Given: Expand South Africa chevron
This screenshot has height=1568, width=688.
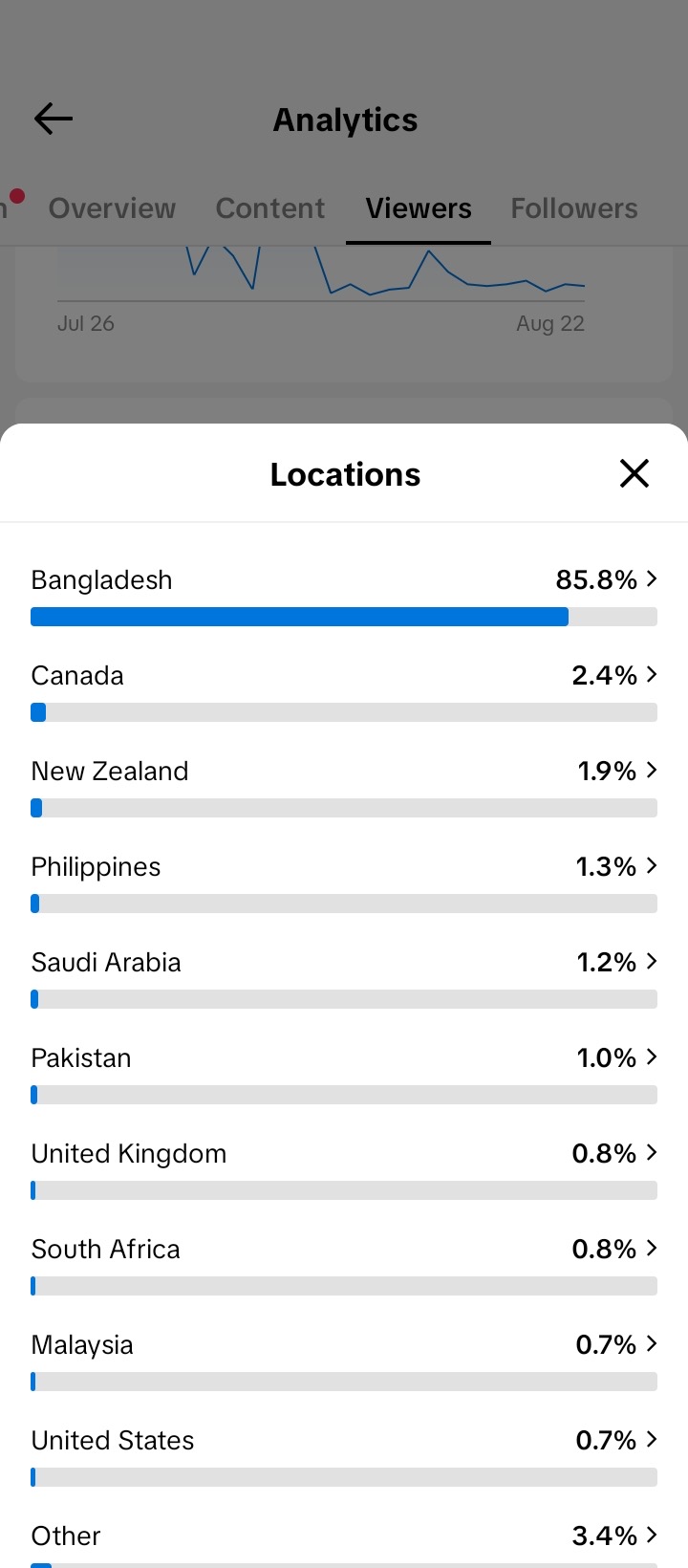Looking at the screenshot, I should tap(652, 1248).
